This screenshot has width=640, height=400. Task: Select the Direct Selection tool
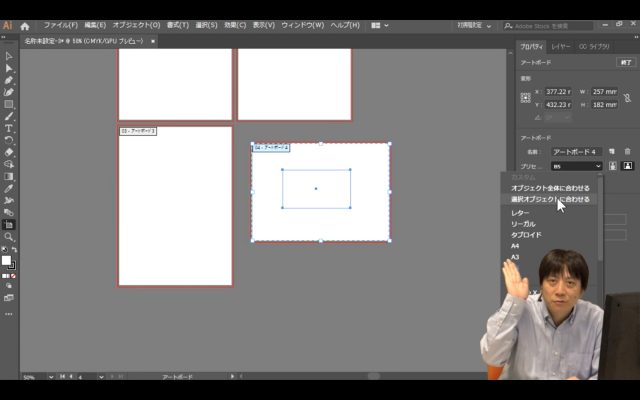9,68
